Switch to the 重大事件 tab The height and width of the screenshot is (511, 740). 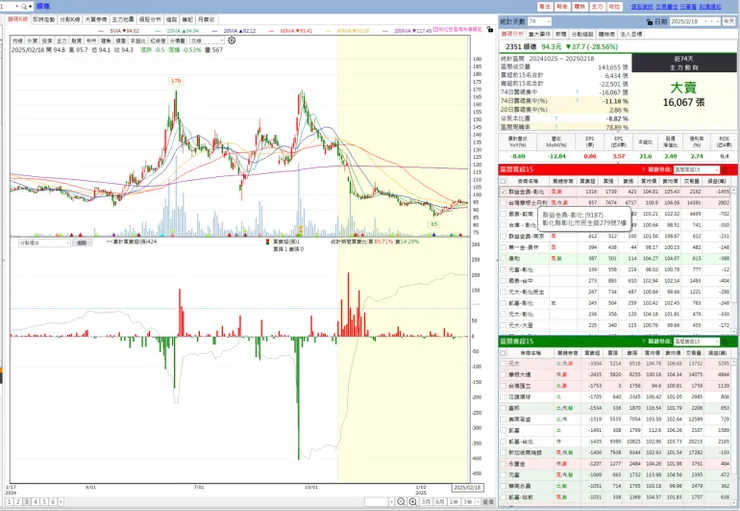pyautogui.click(x=539, y=34)
